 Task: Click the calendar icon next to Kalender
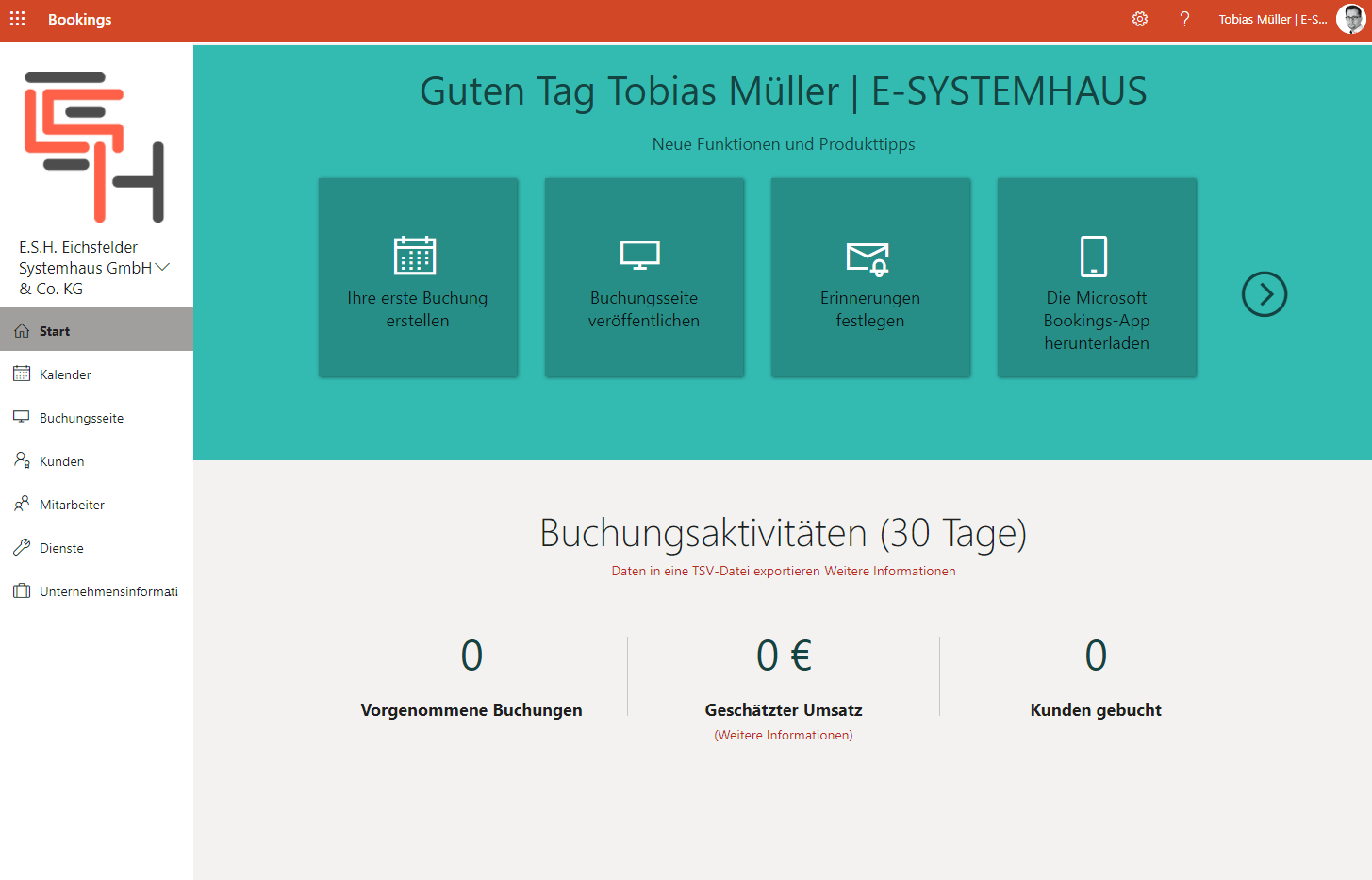pos(22,374)
